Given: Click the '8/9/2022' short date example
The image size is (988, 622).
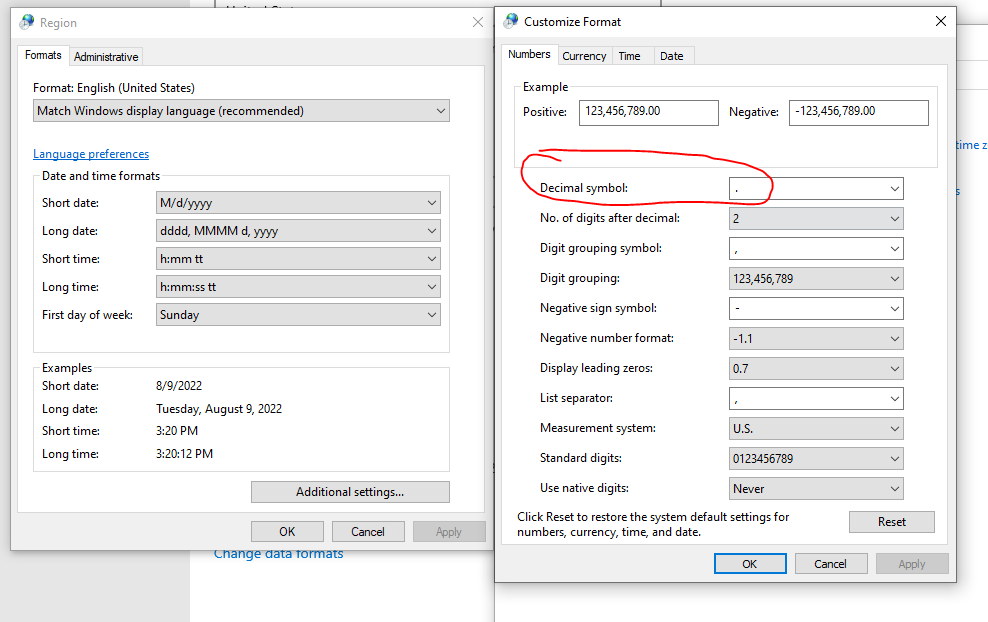Looking at the screenshot, I should [179, 386].
